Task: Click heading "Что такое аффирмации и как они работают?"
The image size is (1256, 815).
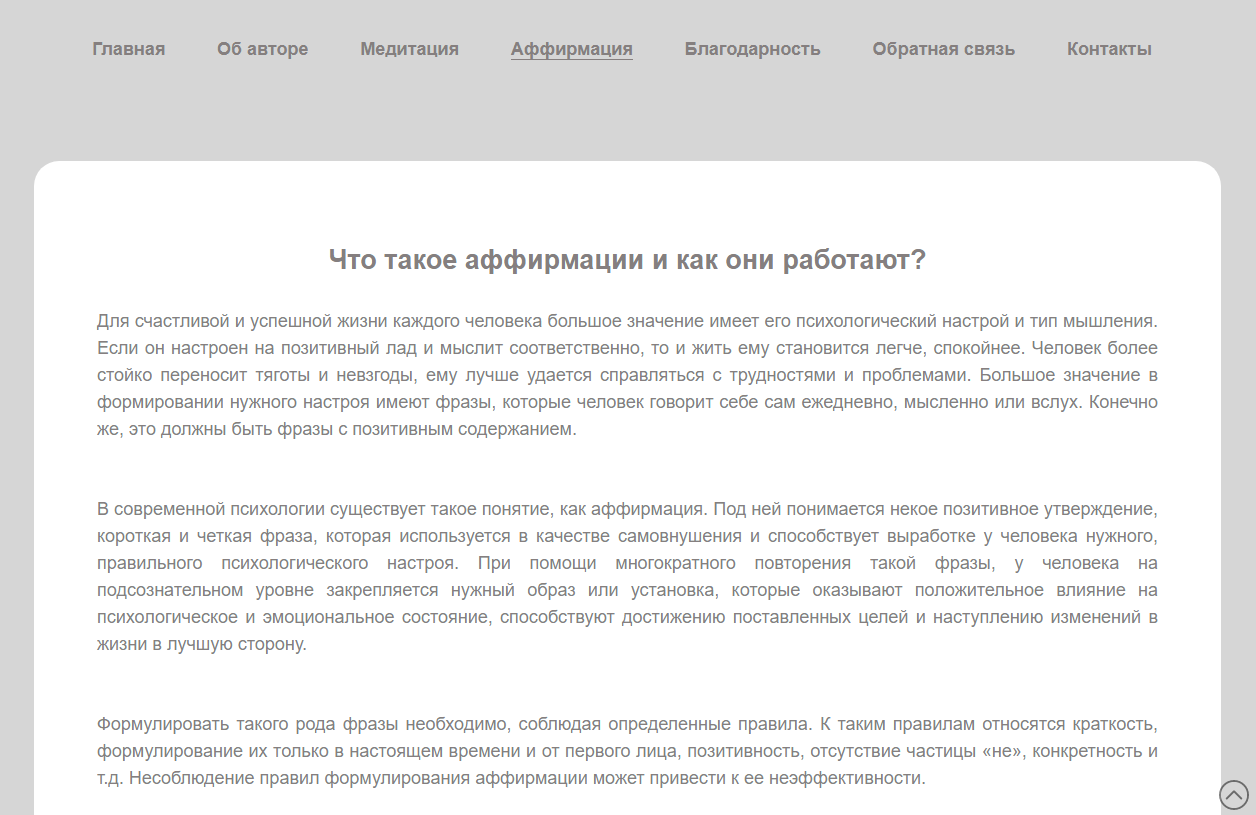Action: pyautogui.click(x=627, y=260)
